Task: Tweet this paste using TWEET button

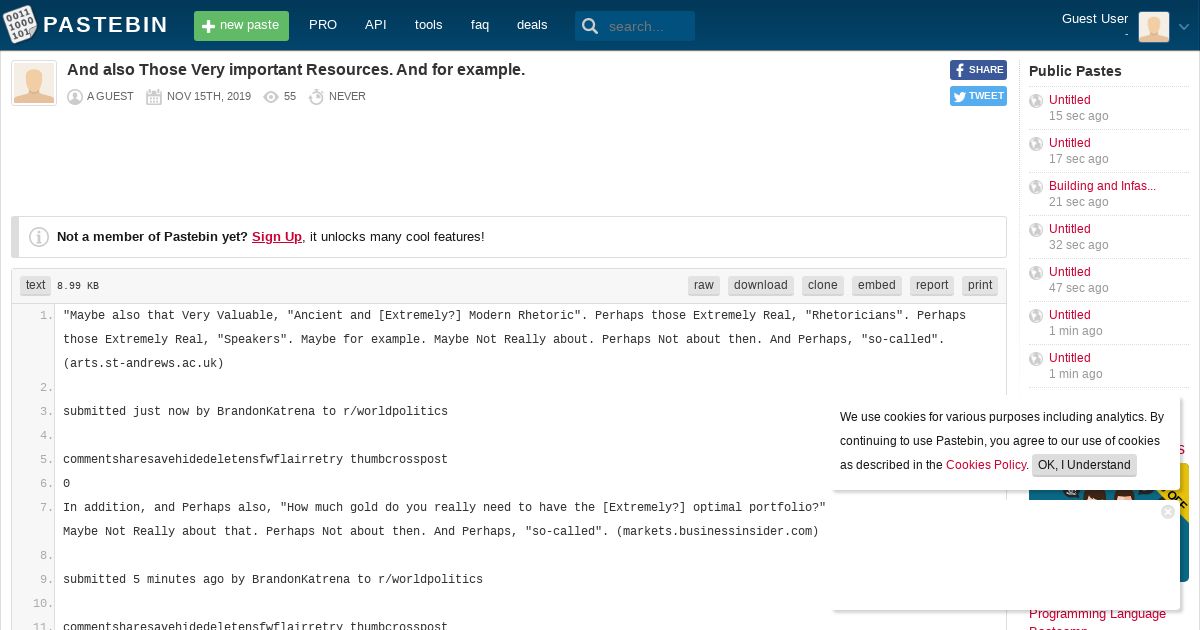Action: point(978,96)
